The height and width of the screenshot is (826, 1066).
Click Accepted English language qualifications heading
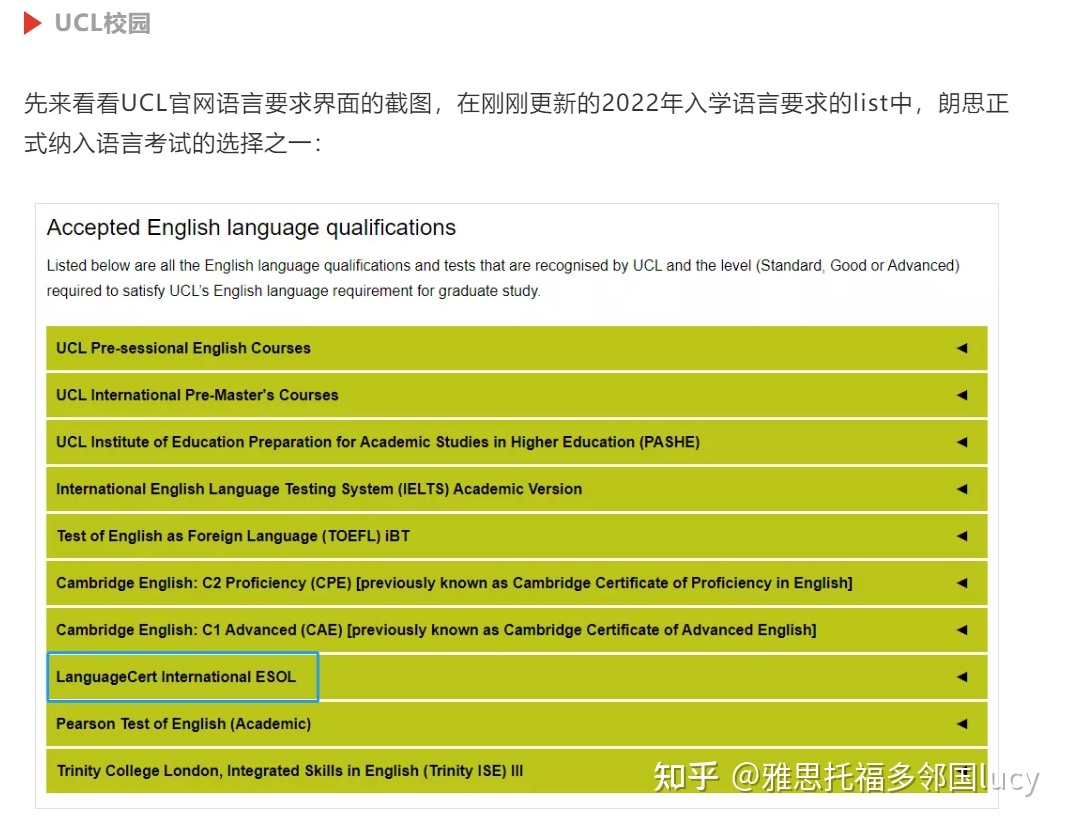tap(251, 227)
